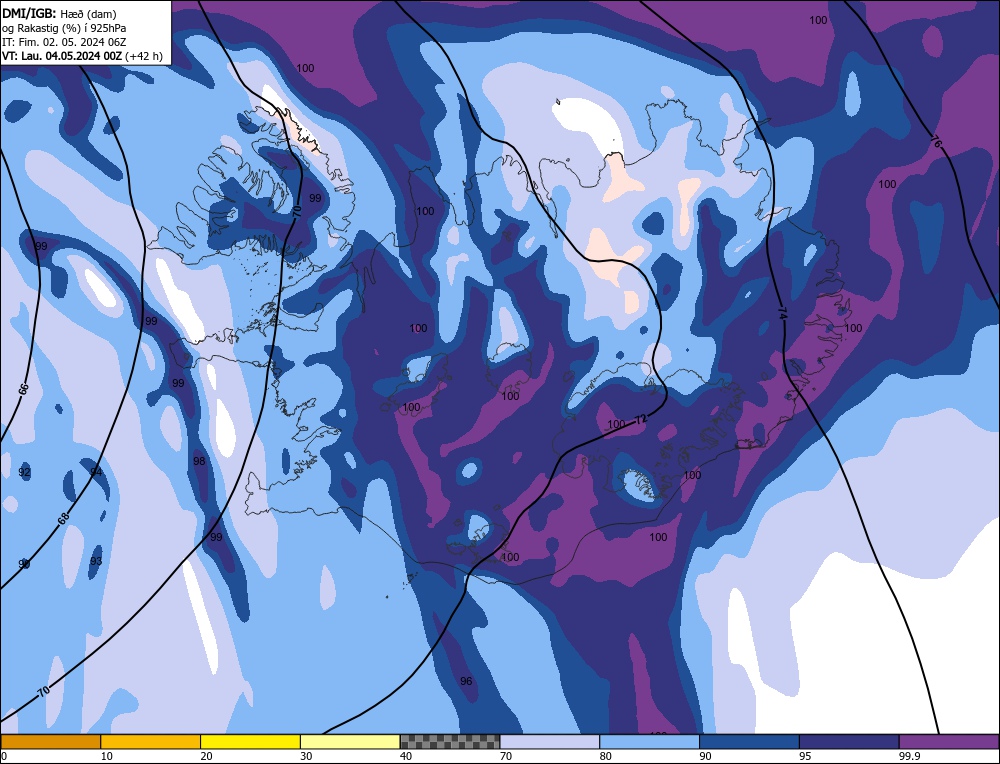
Task: Click the "96" humidity value on map
Action: point(466,681)
